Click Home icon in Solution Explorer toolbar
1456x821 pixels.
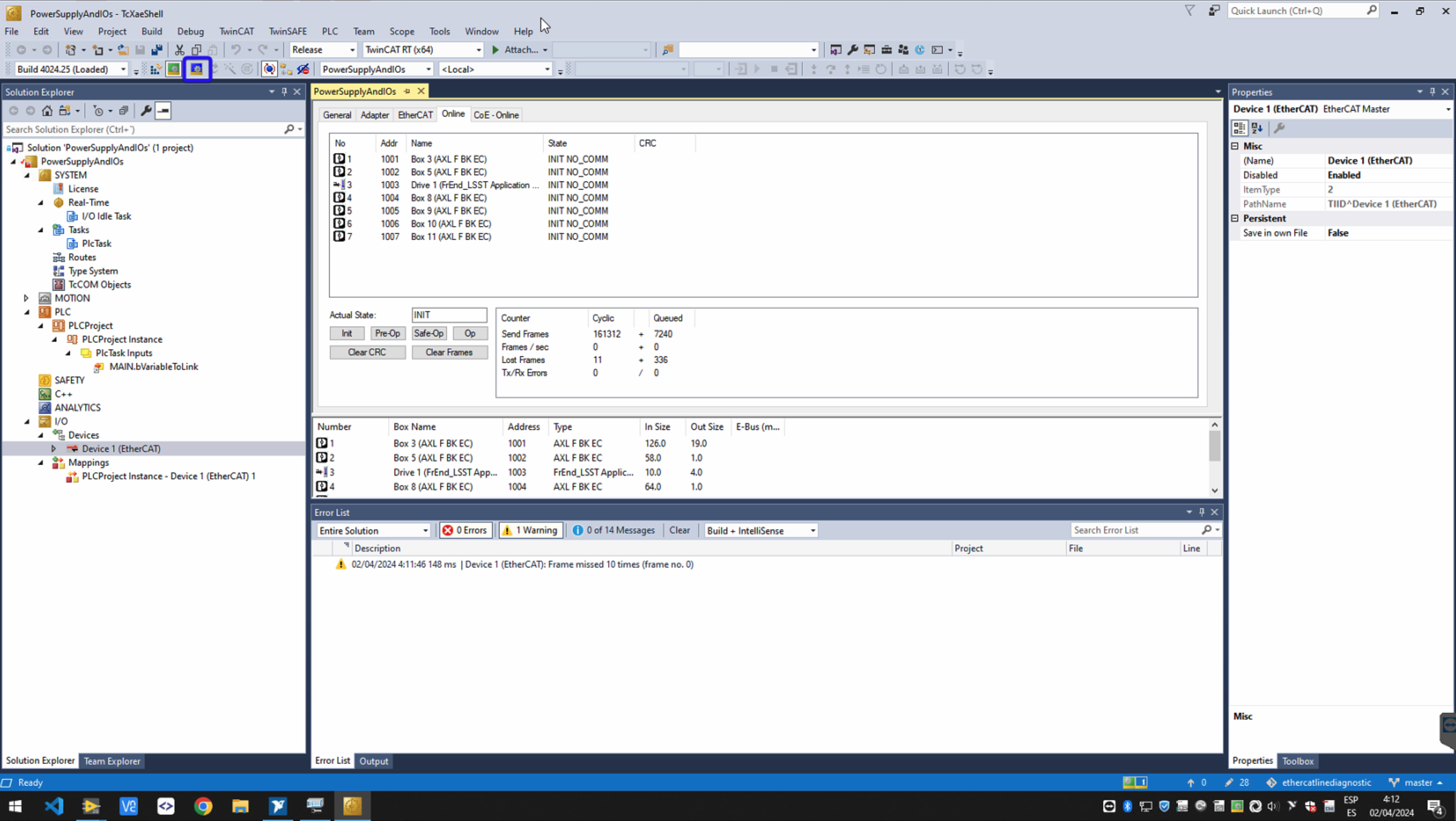pos(48,111)
